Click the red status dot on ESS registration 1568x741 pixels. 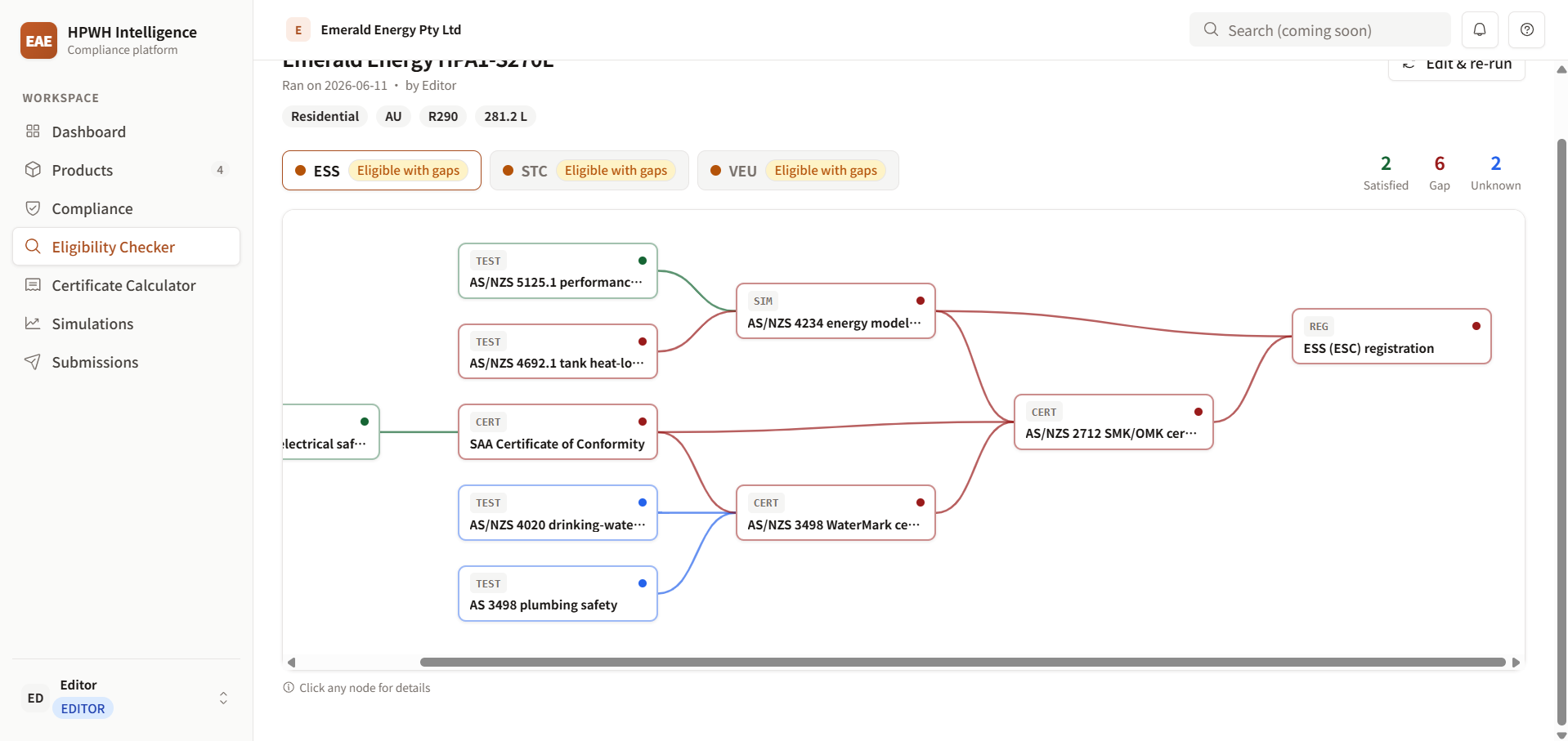[1476, 326]
